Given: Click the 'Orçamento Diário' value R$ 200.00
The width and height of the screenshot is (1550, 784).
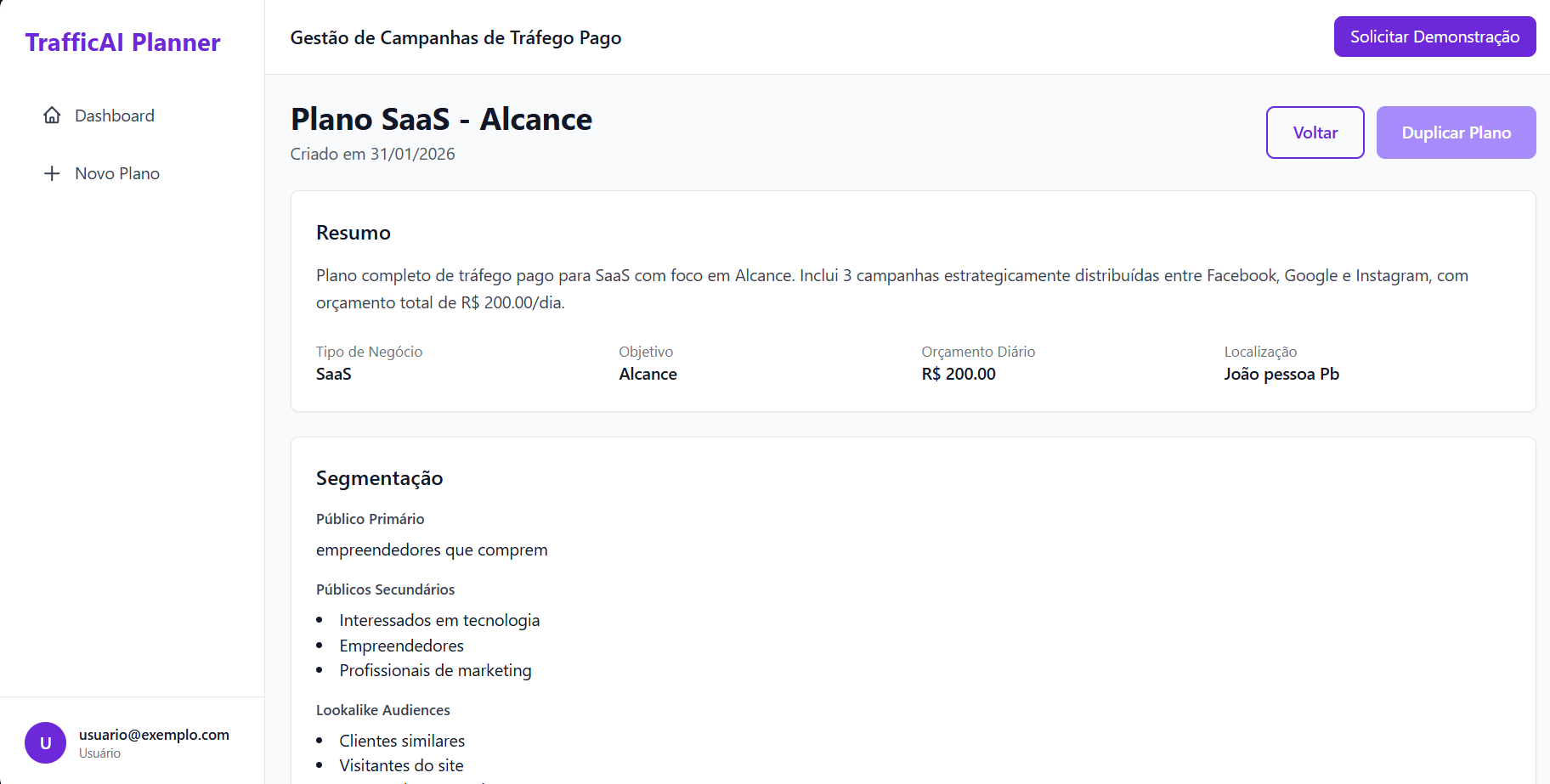Looking at the screenshot, I should tap(959, 374).
